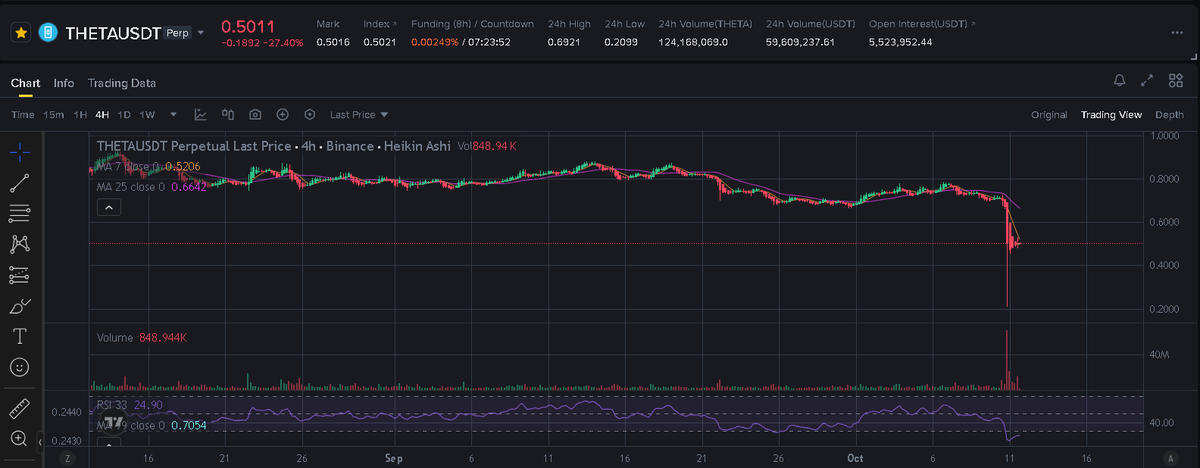1200x468 pixels.
Task: Open the THETAUSDT pair selector dropdown arrow
Action: pyautogui.click(x=200, y=33)
